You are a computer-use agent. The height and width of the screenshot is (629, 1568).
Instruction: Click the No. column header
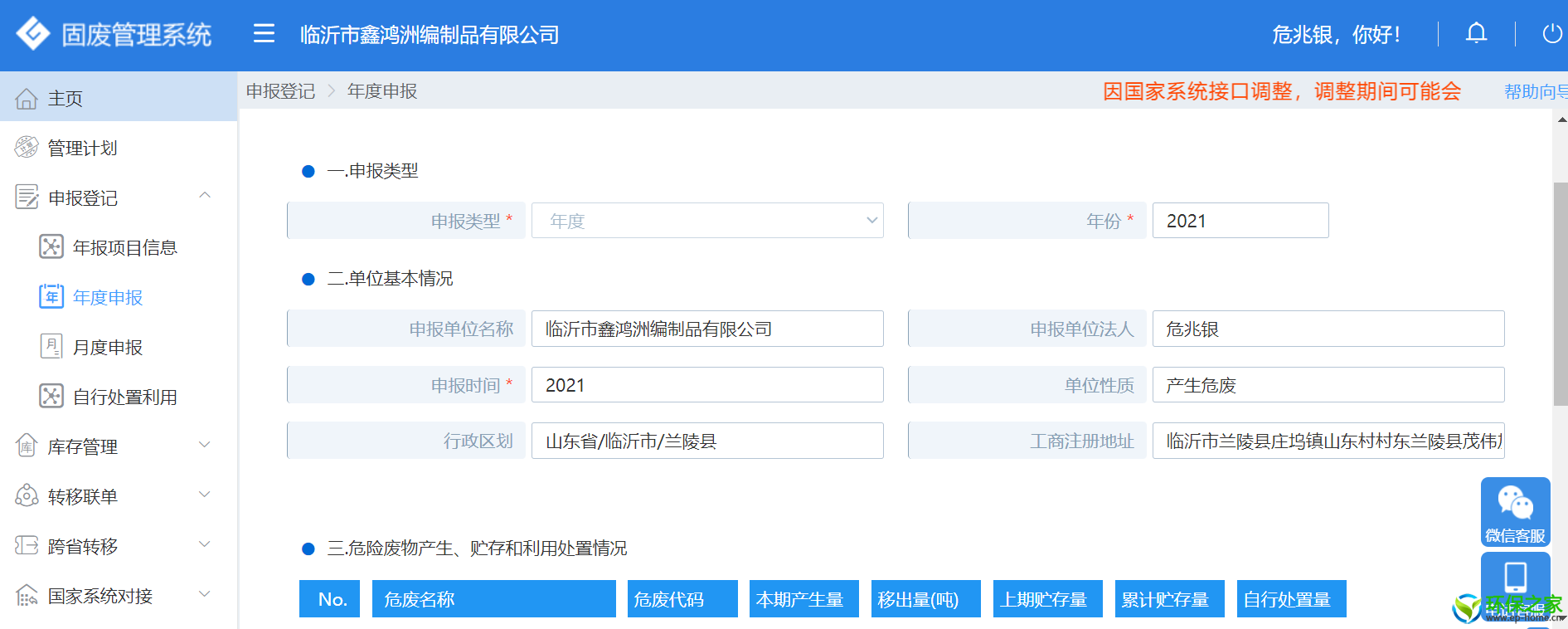(329, 599)
